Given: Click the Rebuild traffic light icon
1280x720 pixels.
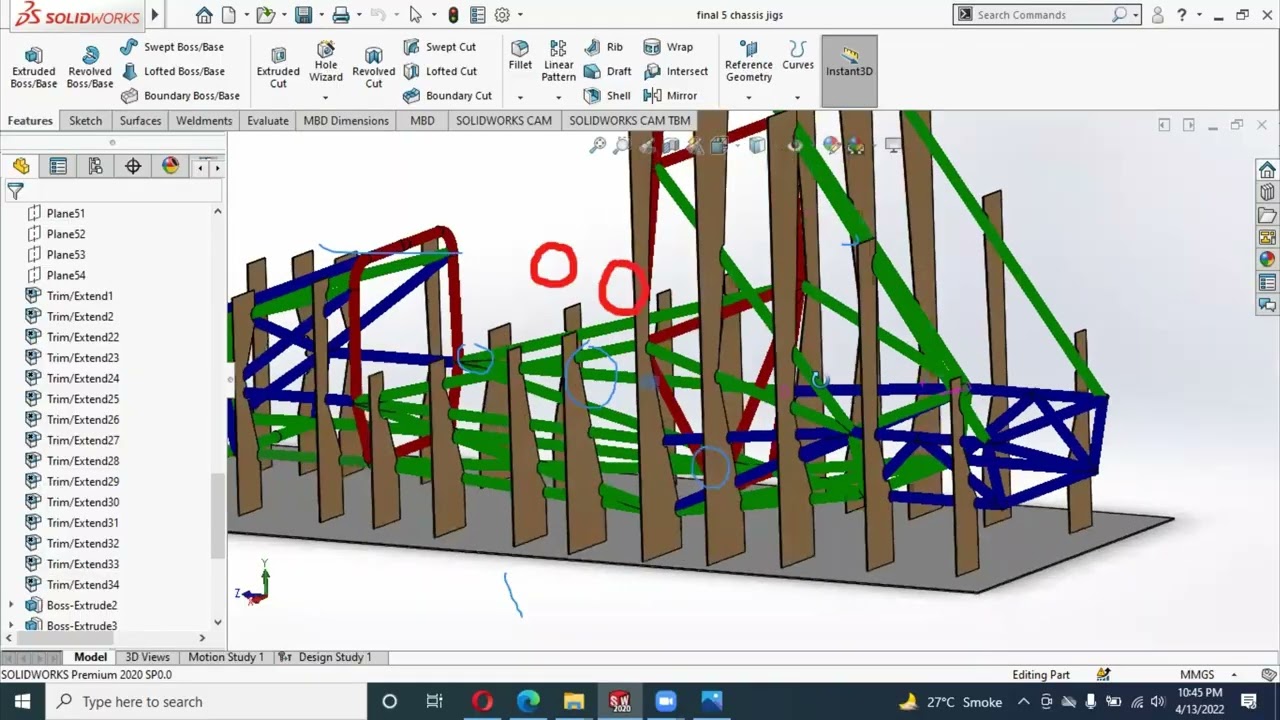Looking at the screenshot, I should (453, 15).
